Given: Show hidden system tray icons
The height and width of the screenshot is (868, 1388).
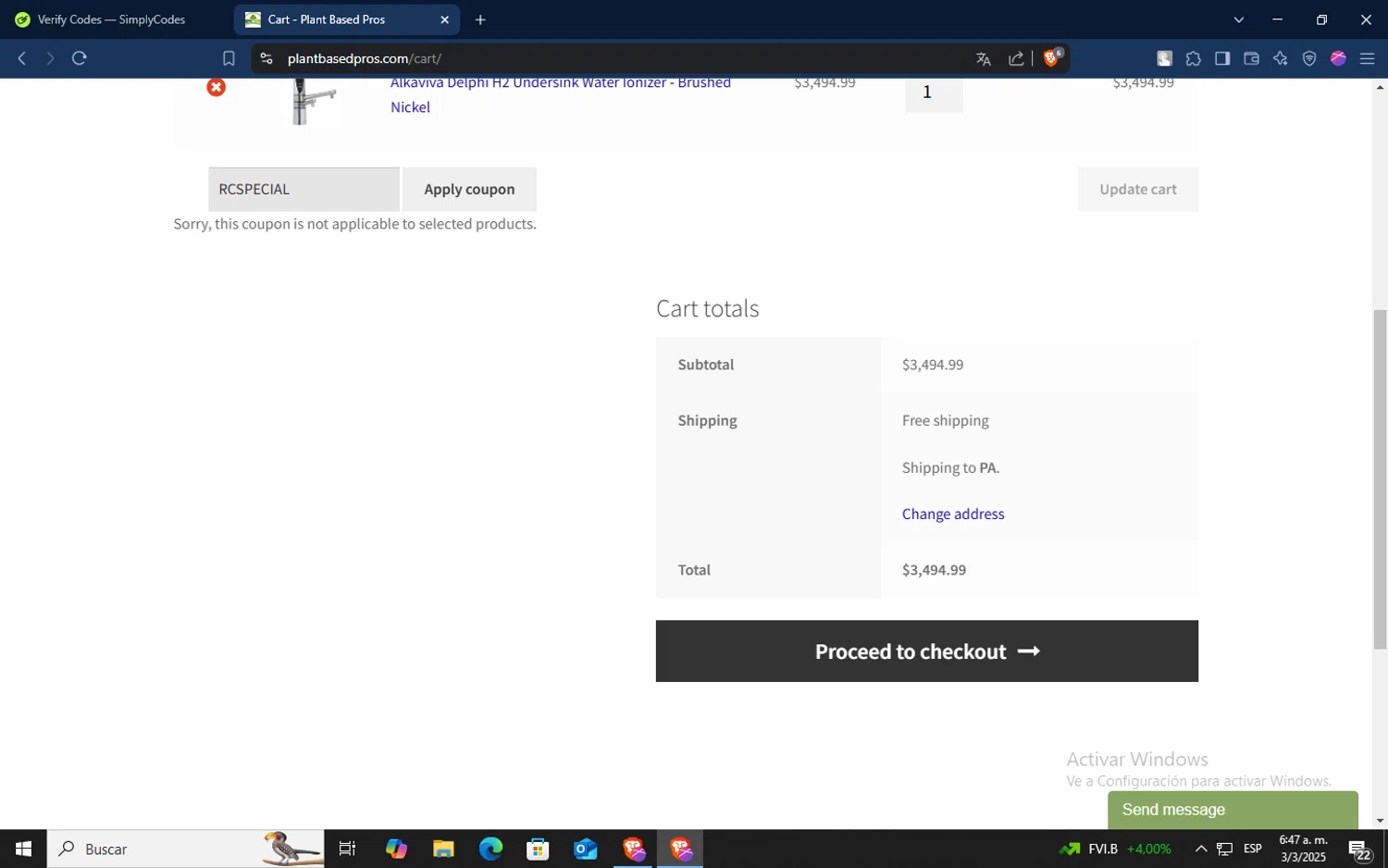Looking at the screenshot, I should point(1200,849).
